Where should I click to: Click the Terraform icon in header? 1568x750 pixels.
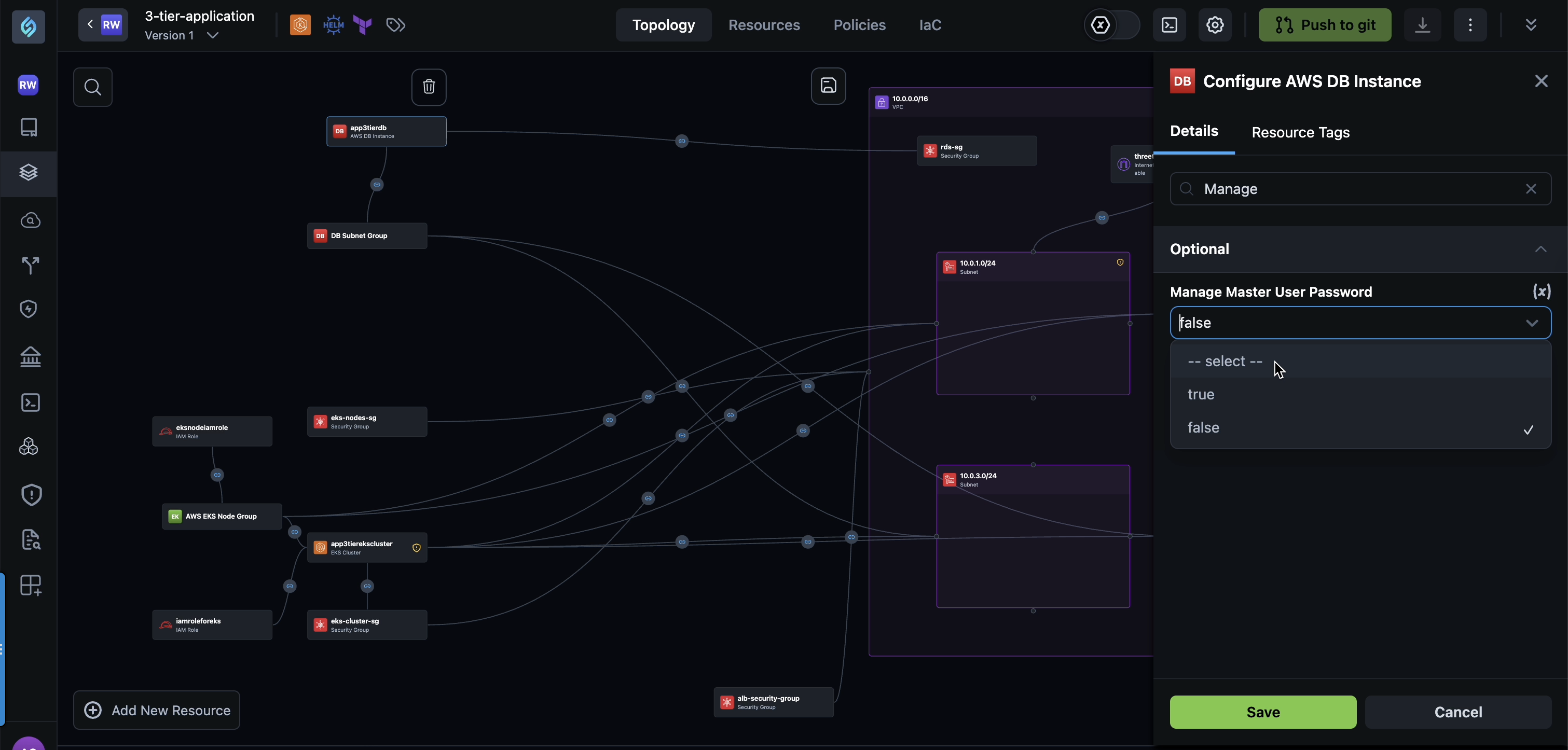[x=363, y=25]
